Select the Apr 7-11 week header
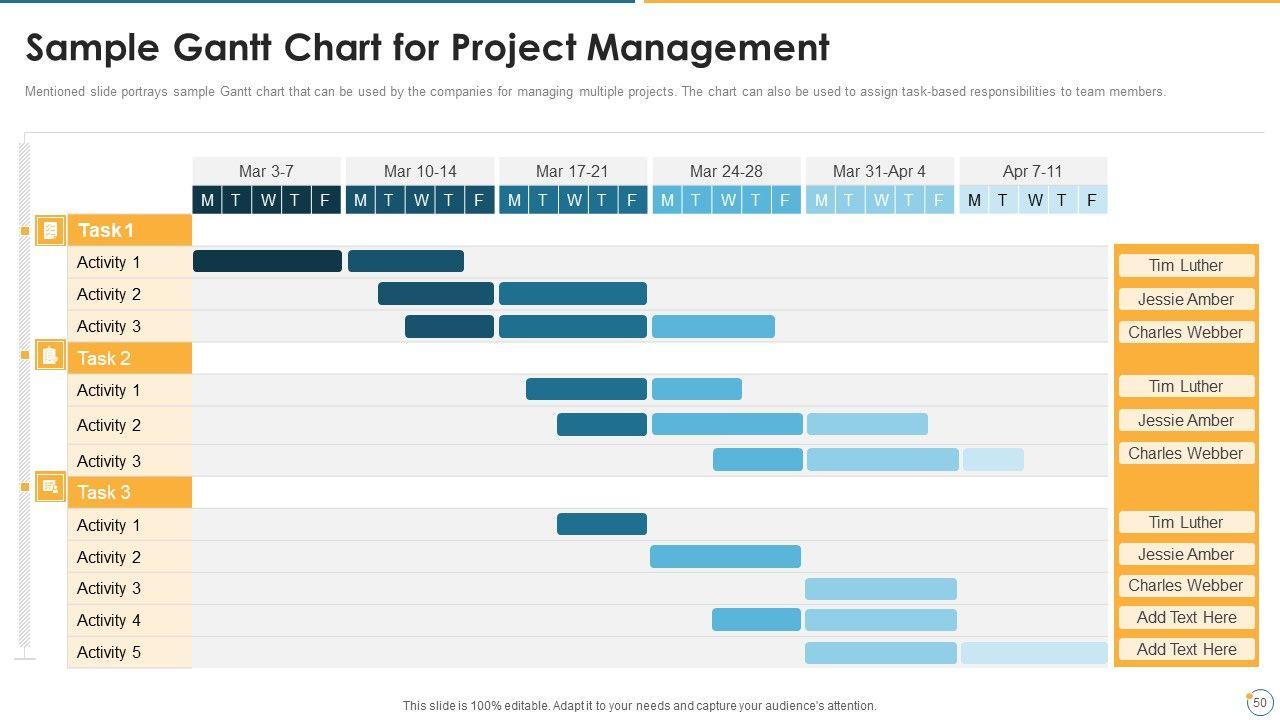Viewport: 1280px width, 720px height. 1032,171
